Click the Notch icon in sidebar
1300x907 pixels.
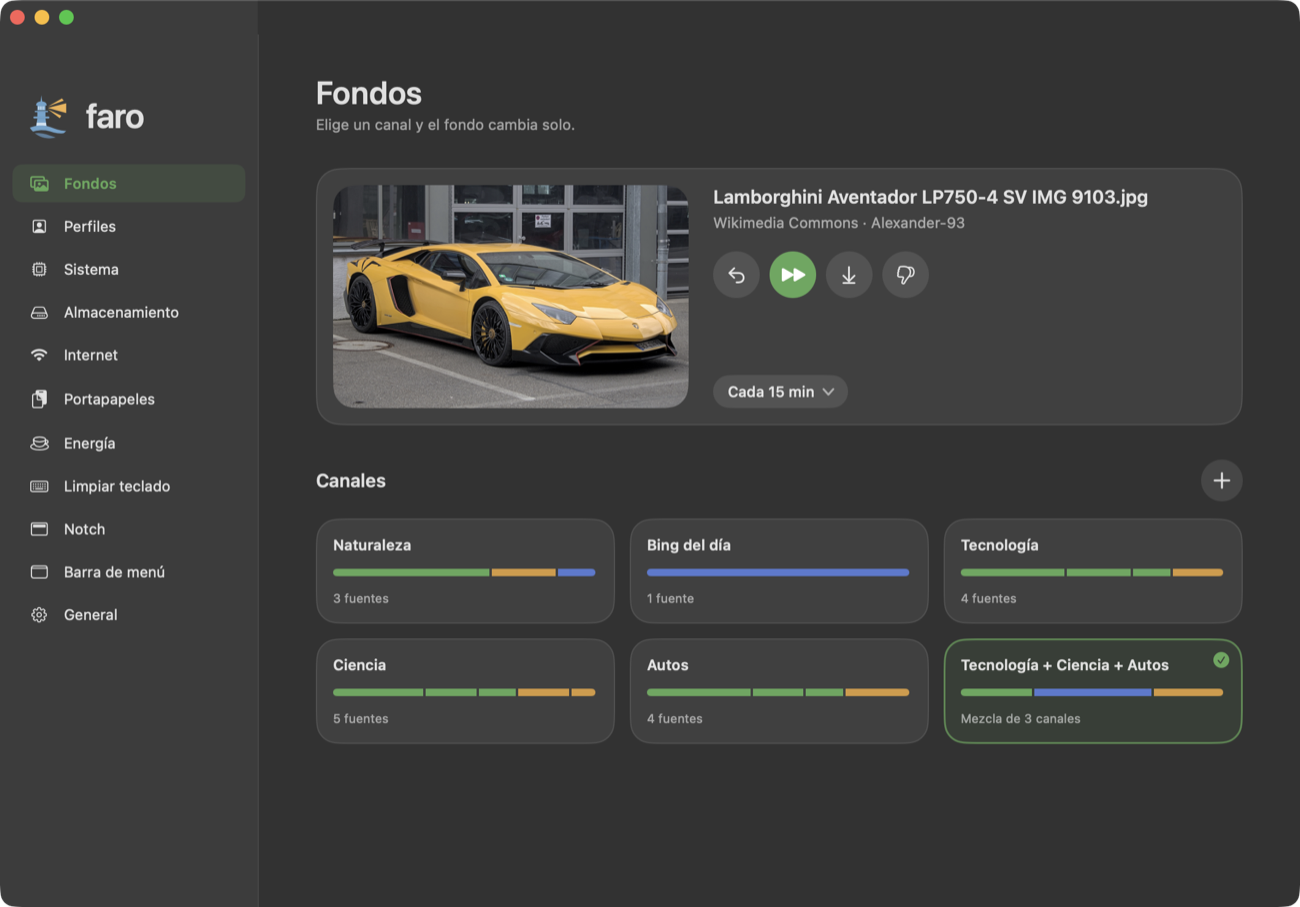[x=39, y=529]
